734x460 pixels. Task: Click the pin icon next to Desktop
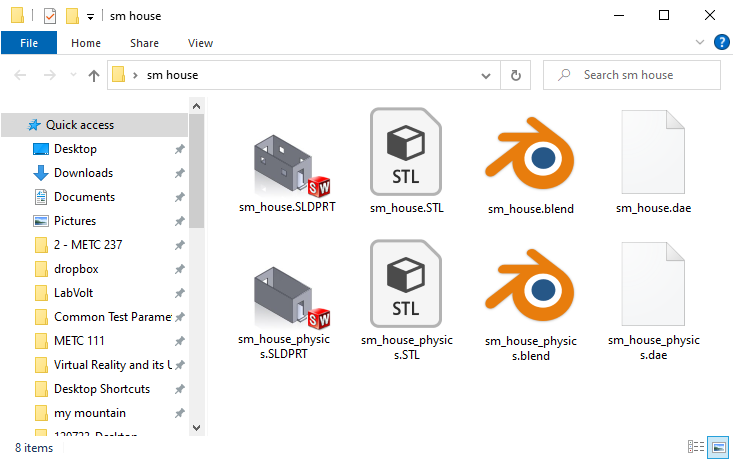(179, 149)
